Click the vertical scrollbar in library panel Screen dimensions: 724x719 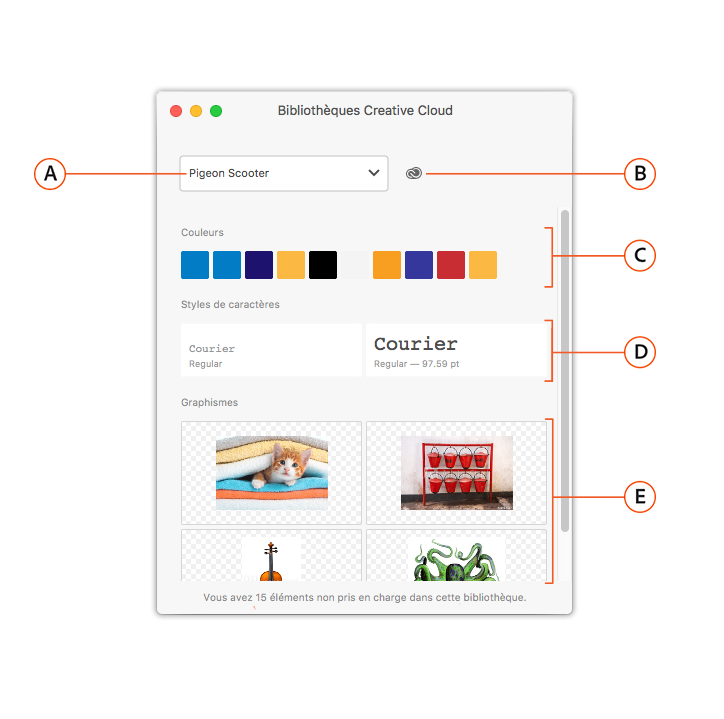tap(565, 371)
